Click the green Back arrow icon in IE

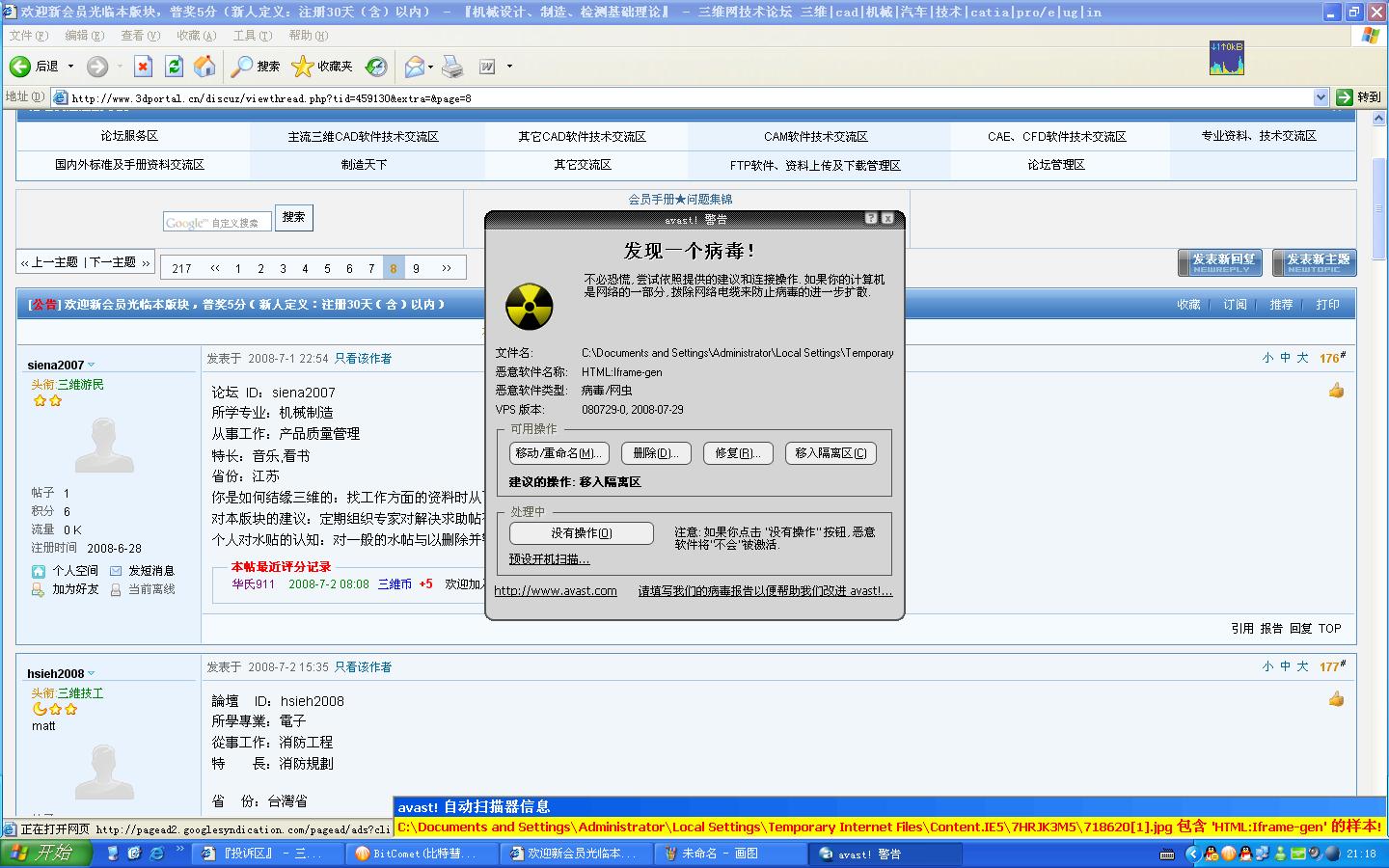20,66
